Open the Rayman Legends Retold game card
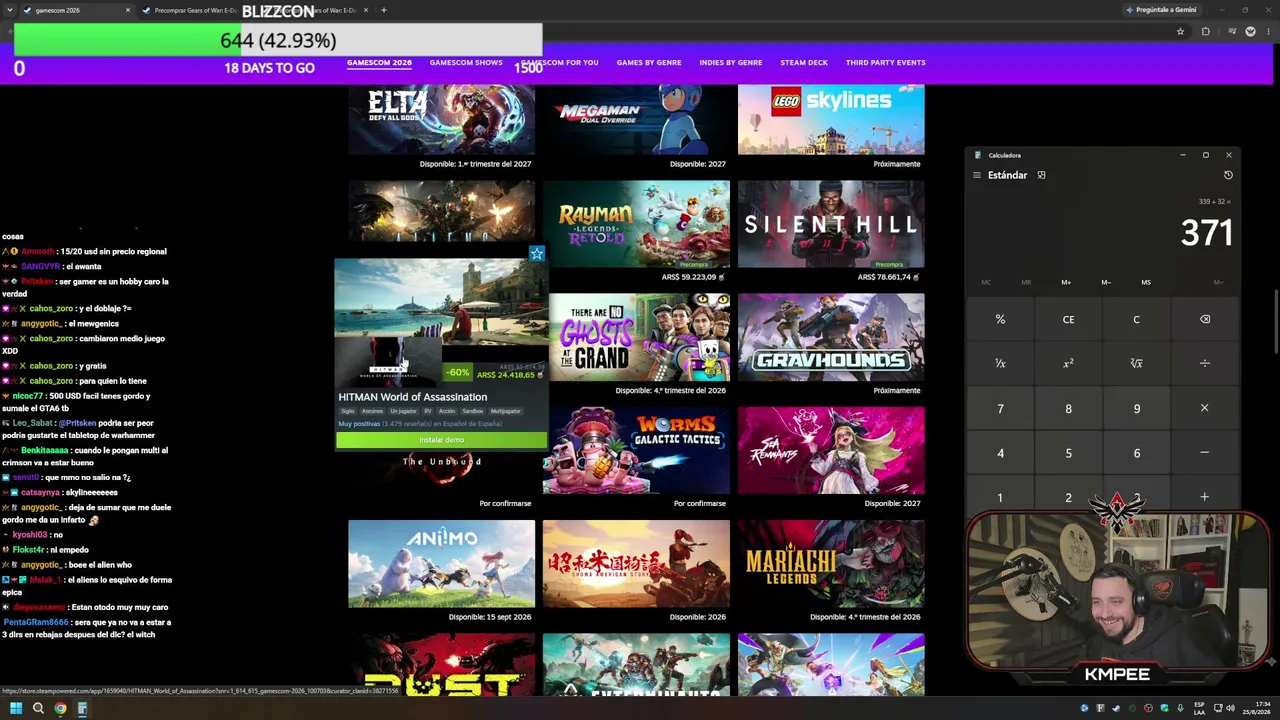Viewport: 1280px width, 720px height. point(636,224)
